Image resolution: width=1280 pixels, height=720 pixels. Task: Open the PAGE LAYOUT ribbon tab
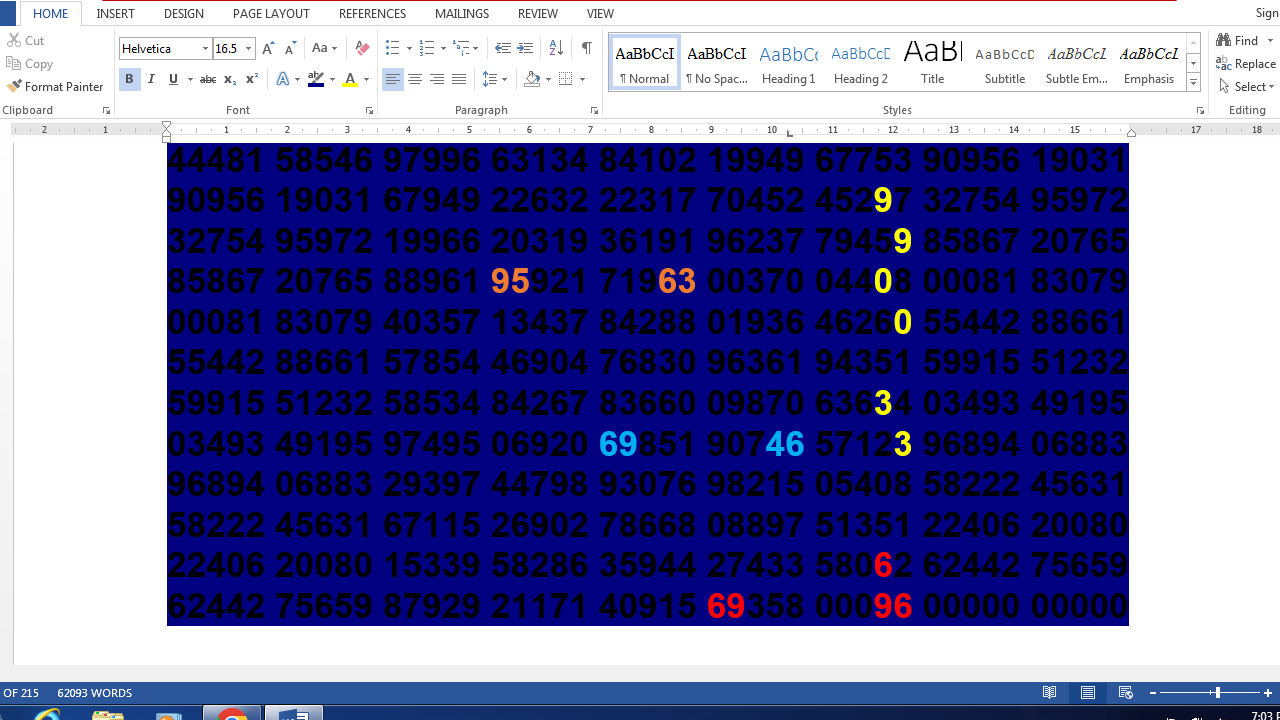pyautogui.click(x=271, y=14)
